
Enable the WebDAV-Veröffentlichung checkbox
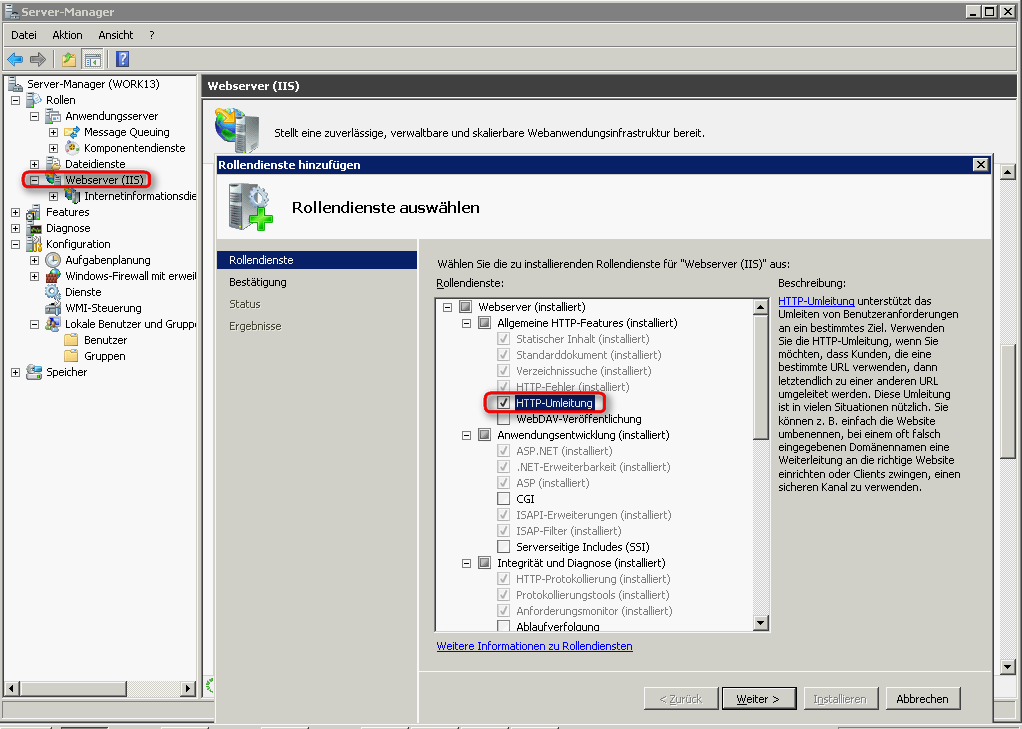pyautogui.click(x=504, y=419)
